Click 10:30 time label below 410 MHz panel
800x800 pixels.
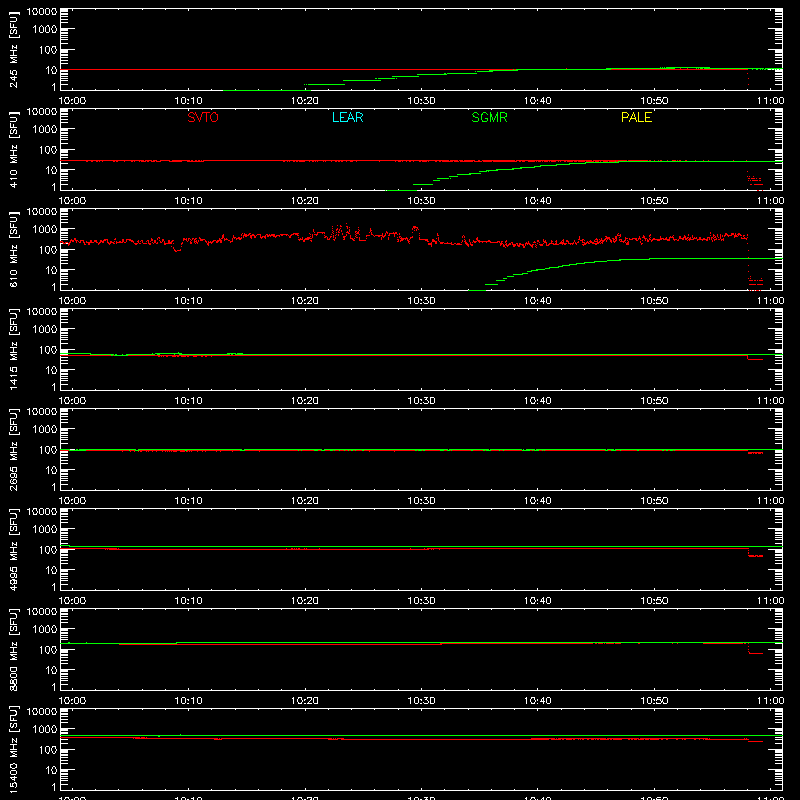tap(421, 201)
